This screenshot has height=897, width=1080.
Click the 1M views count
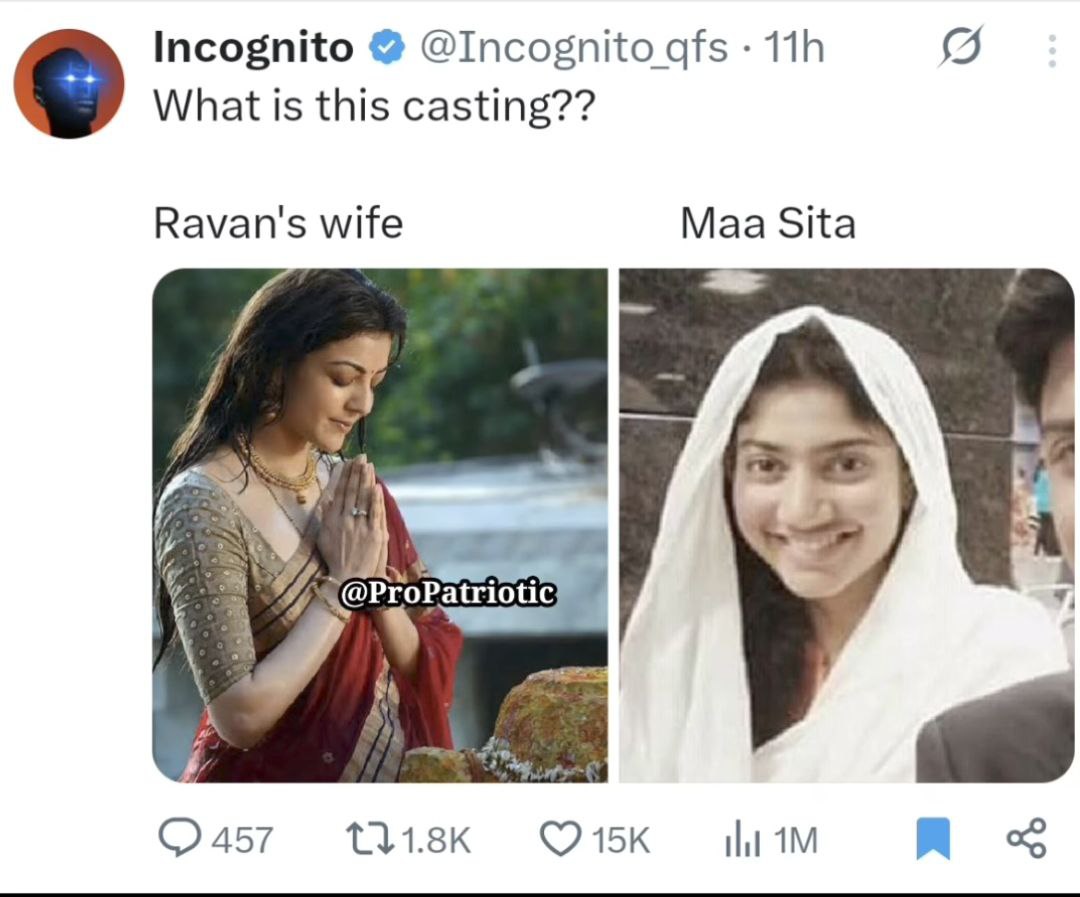(796, 841)
